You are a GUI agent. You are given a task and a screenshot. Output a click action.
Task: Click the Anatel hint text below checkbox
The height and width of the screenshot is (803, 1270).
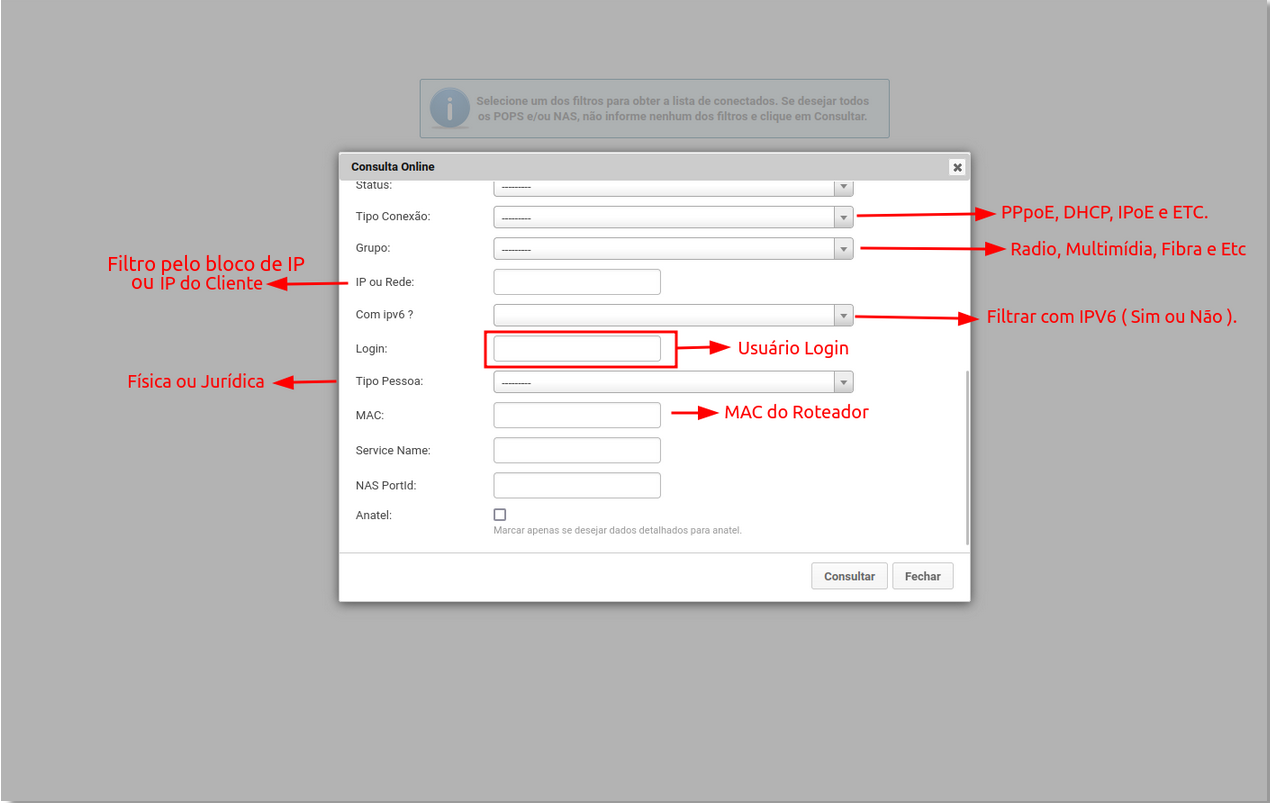(617, 530)
